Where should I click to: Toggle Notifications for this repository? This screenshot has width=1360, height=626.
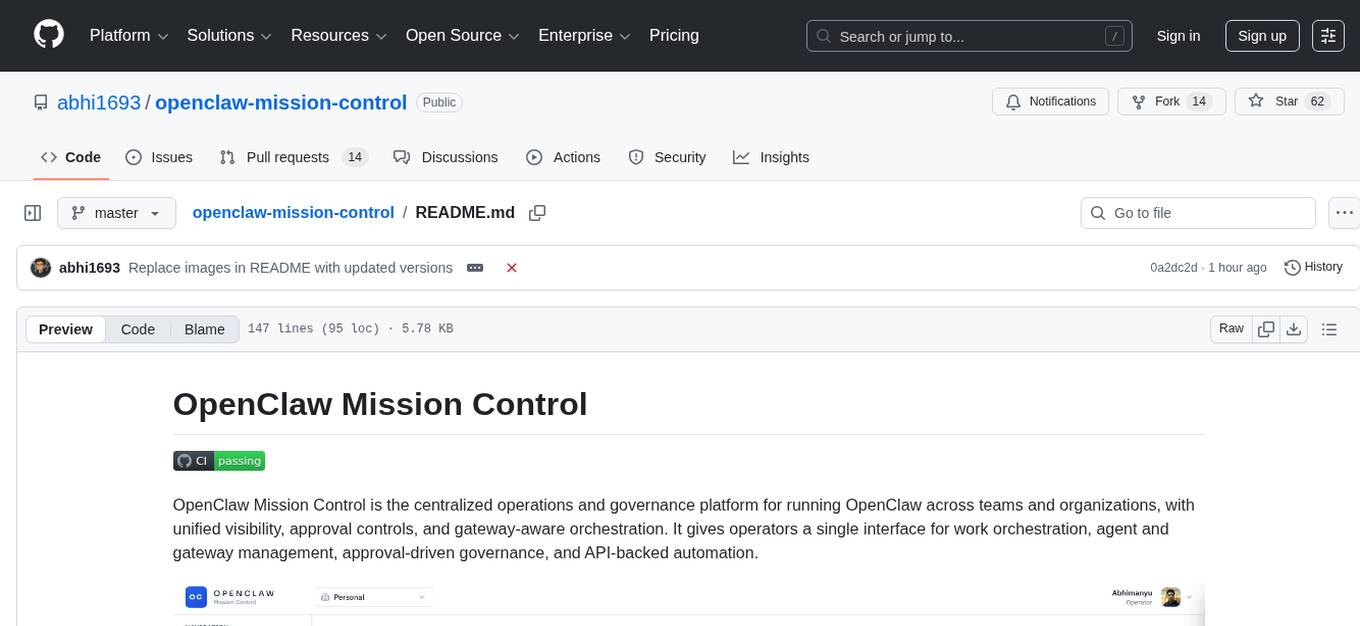coord(1050,101)
